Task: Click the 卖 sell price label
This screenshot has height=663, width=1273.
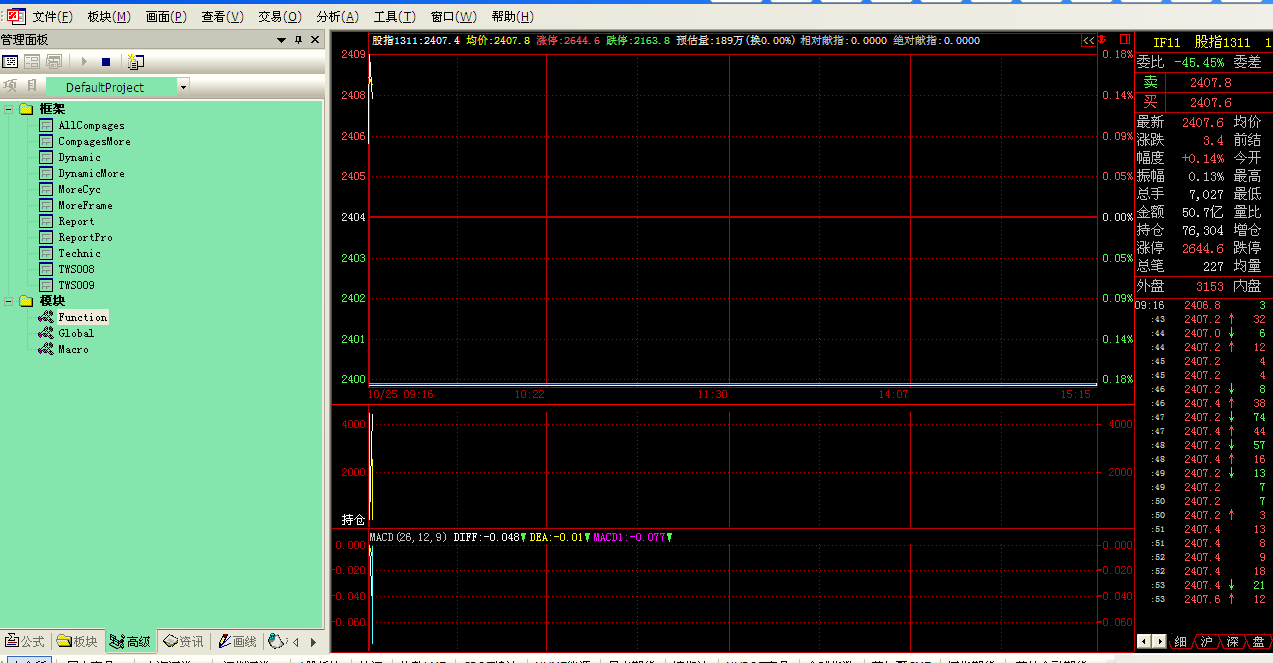Action: tap(1150, 83)
